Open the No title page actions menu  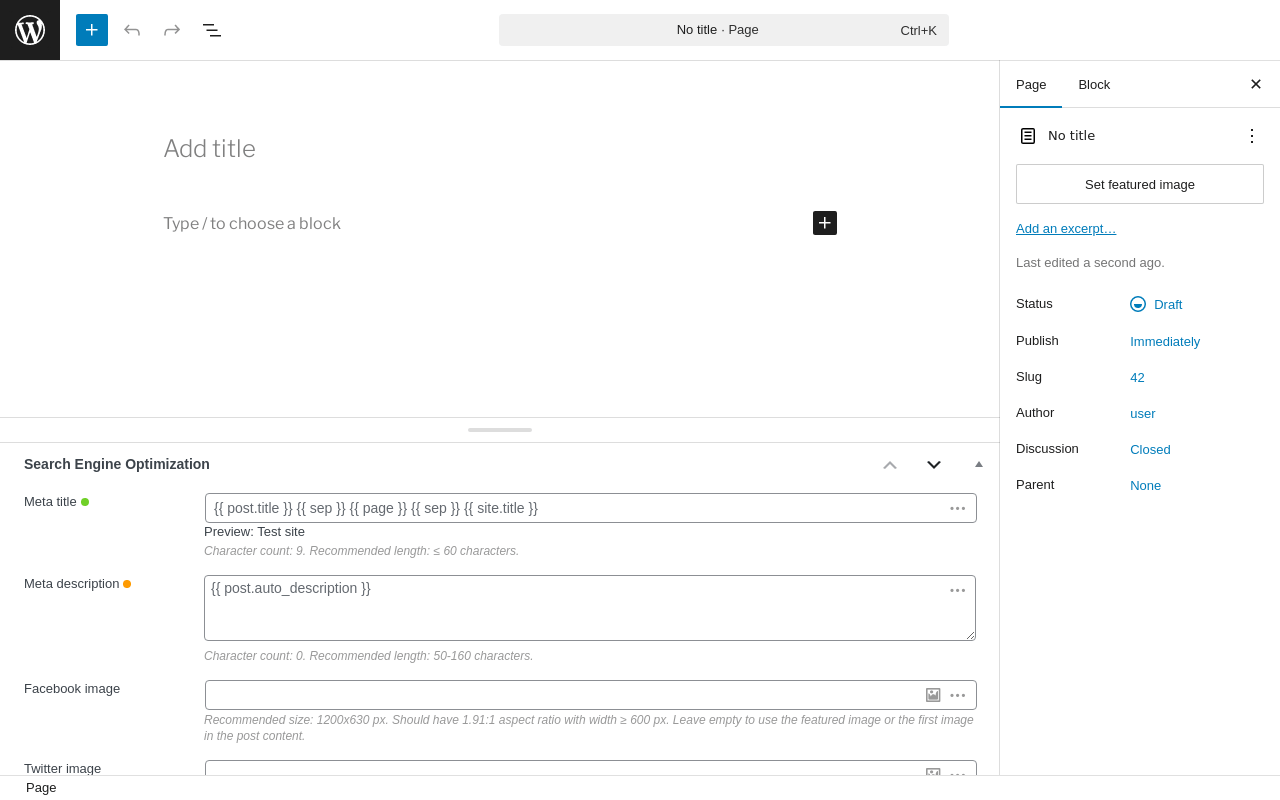point(1252,136)
